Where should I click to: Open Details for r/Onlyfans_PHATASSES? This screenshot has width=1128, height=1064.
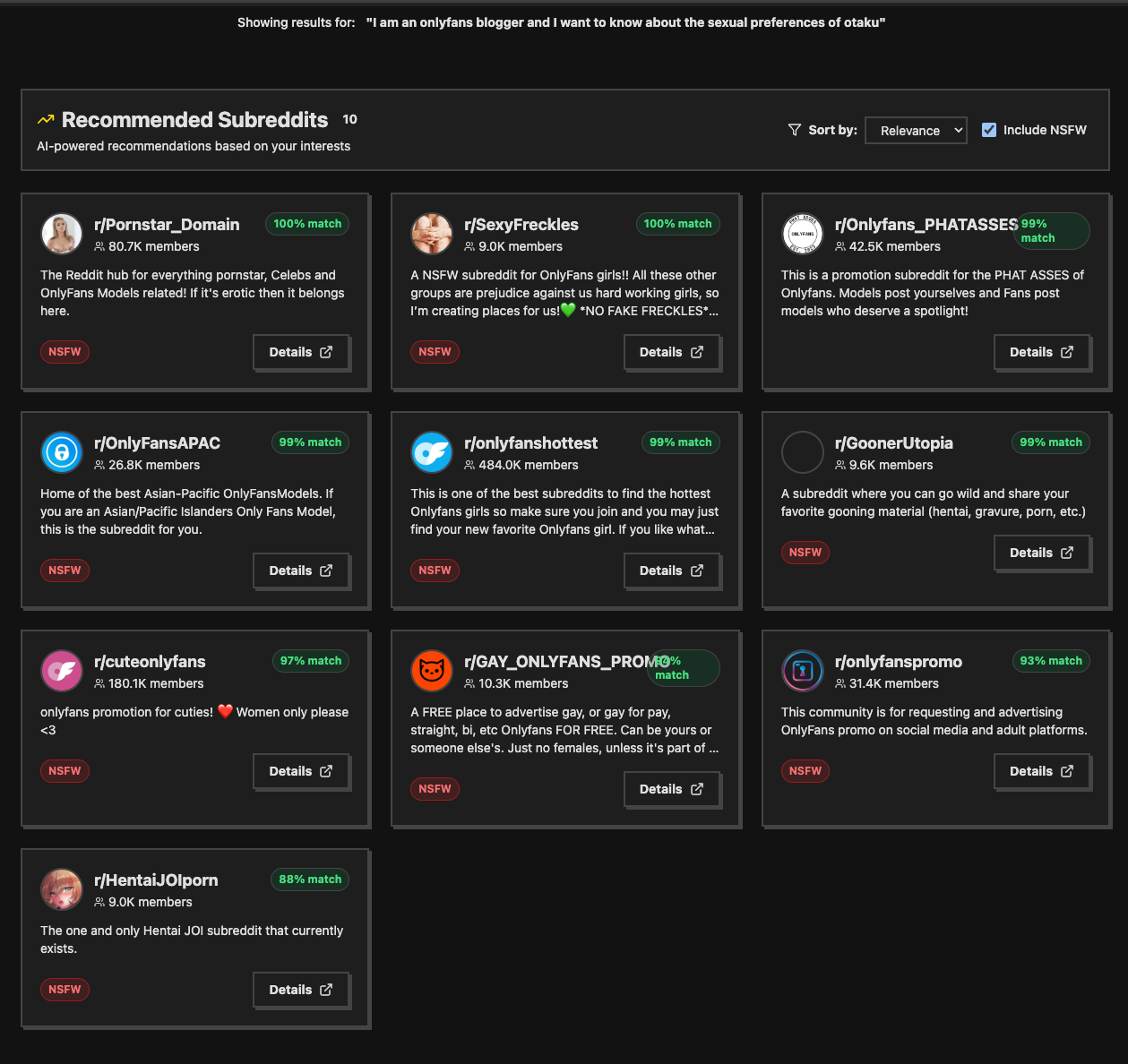tap(1041, 352)
